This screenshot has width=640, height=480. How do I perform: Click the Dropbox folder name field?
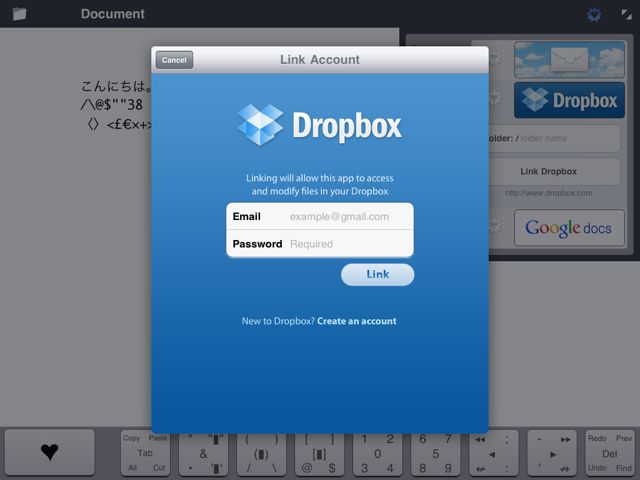point(554,138)
